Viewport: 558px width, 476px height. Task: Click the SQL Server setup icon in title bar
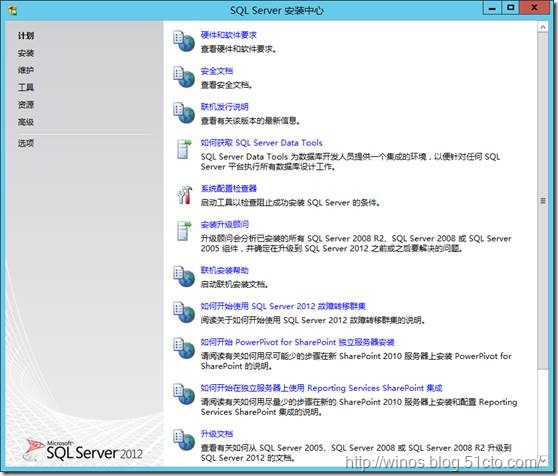[x=13, y=10]
